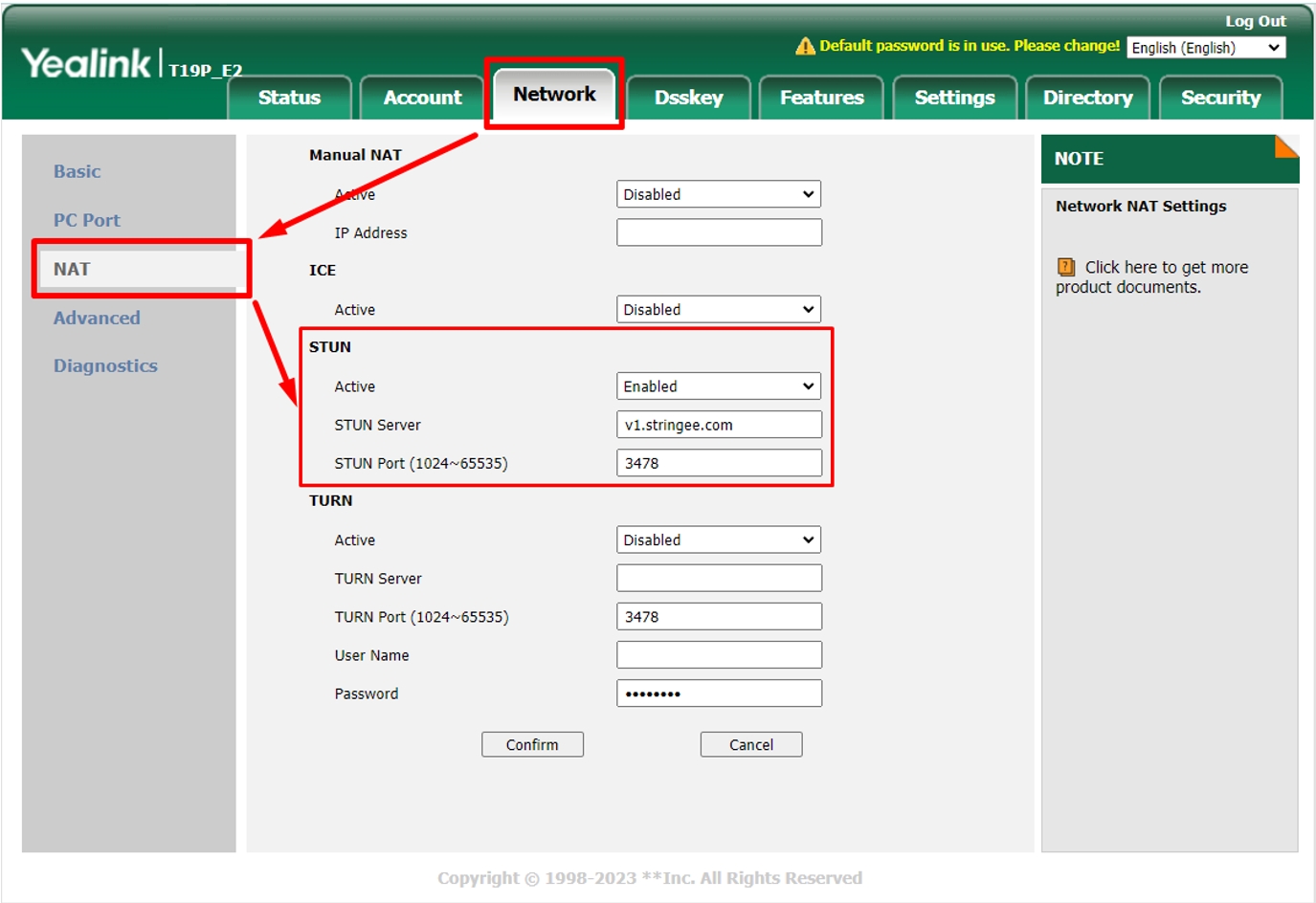Viewport: 1316px width, 903px height.
Task: Click the STUN Server input field
Action: [x=719, y=425]
